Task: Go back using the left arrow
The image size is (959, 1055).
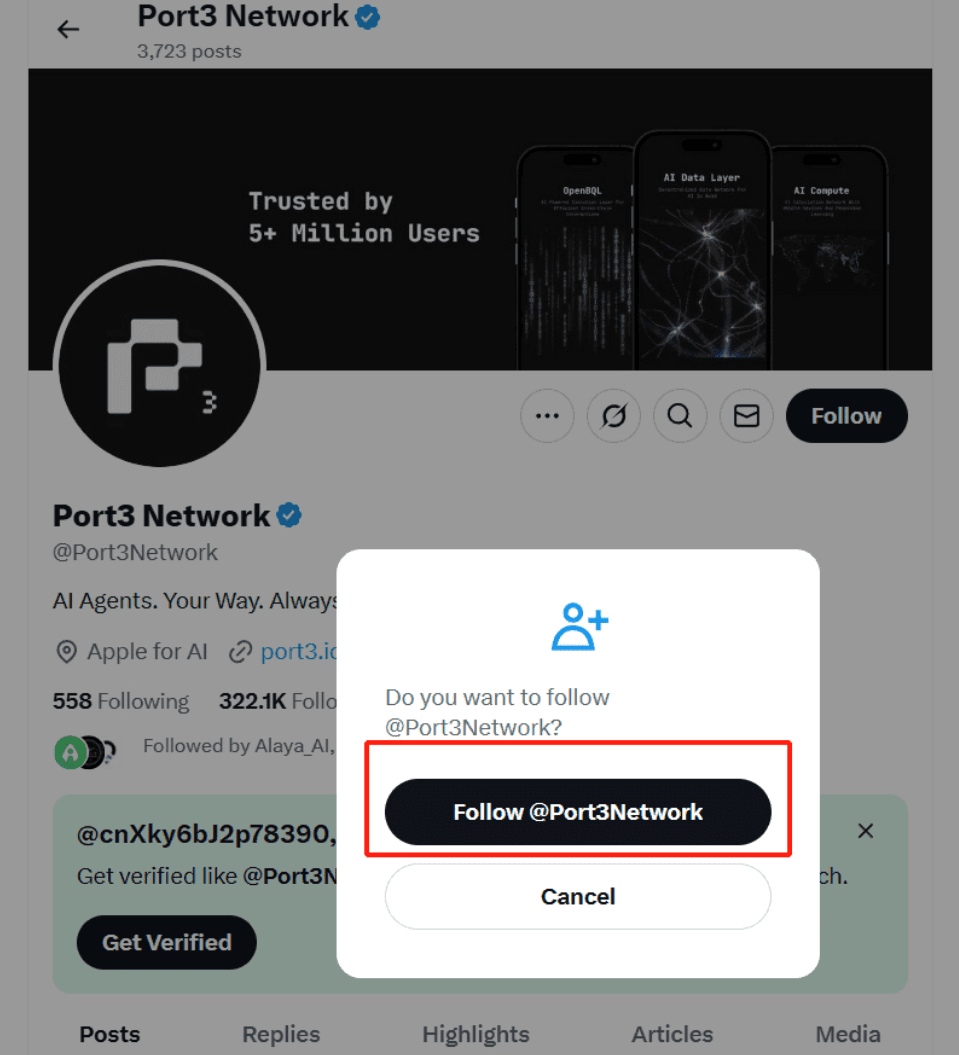Action: [x=68, y=30]
